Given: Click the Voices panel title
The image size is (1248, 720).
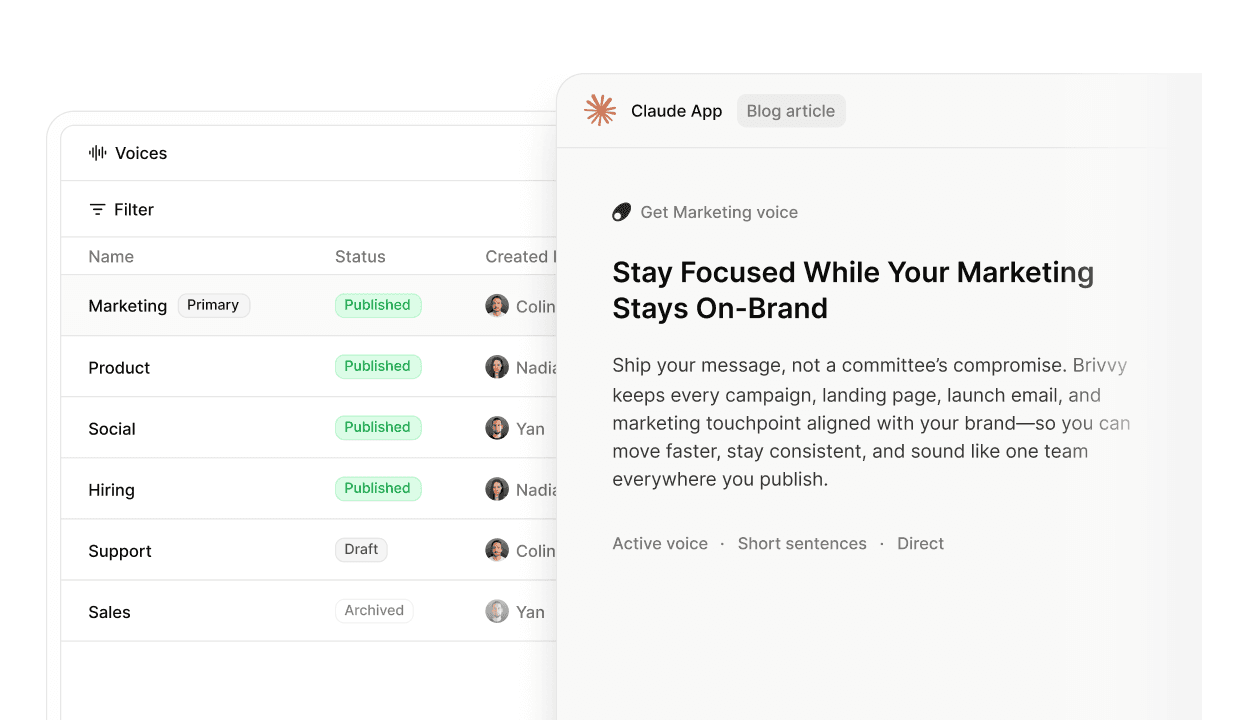Looking at the screenshot, I should tap(141, 153).
